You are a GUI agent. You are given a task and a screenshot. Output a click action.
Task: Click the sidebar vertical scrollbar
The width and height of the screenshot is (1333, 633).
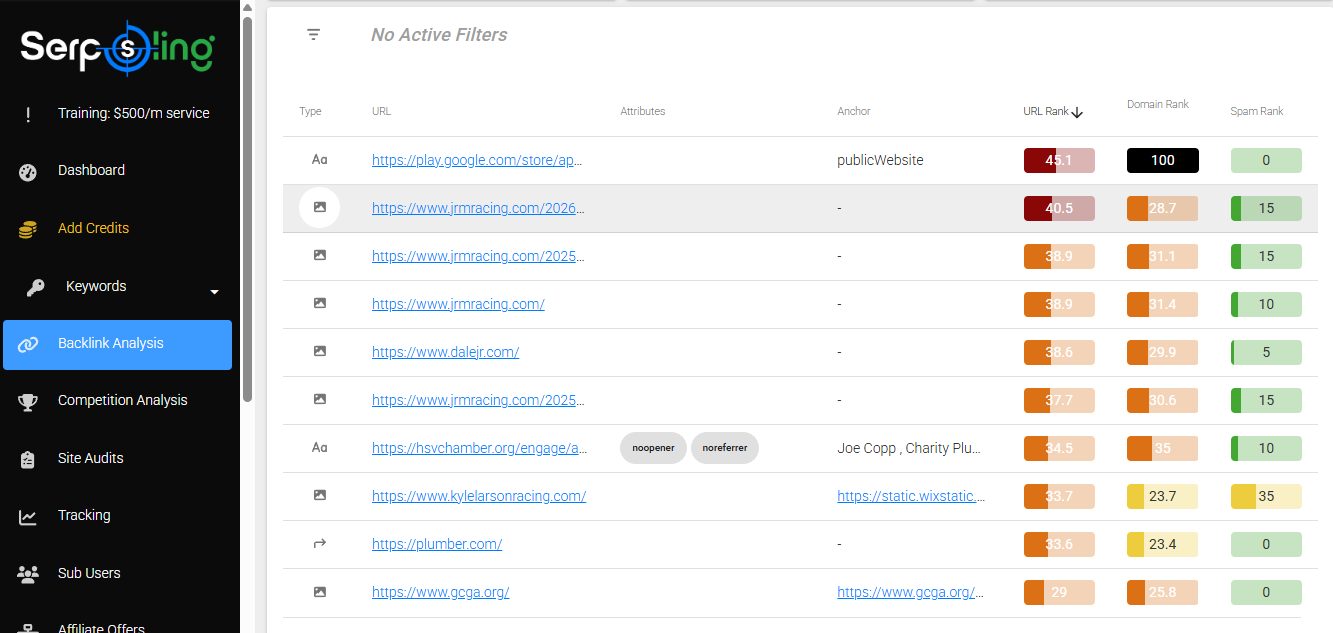pyautogui.click(x=247, y=207)
